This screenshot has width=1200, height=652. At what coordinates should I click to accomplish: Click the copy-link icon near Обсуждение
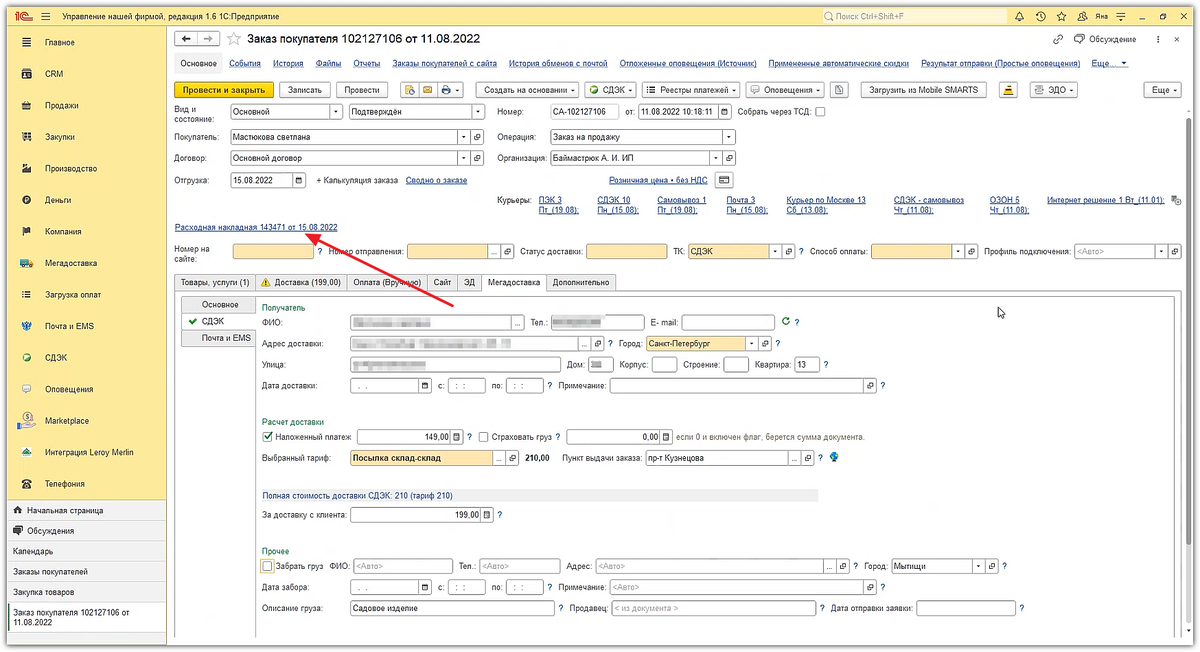1059,39
